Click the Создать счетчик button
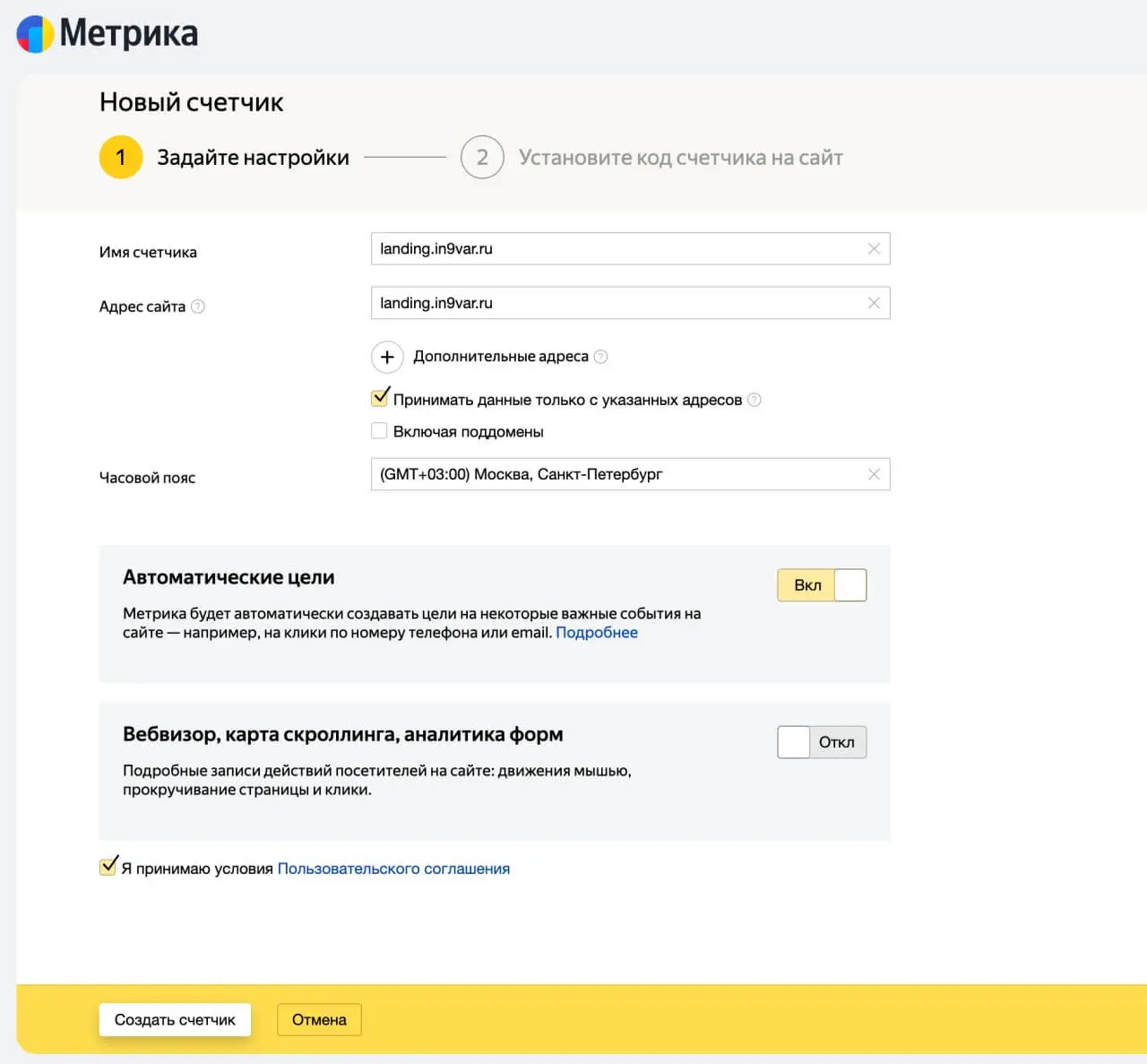 (x=175, y=1020)
